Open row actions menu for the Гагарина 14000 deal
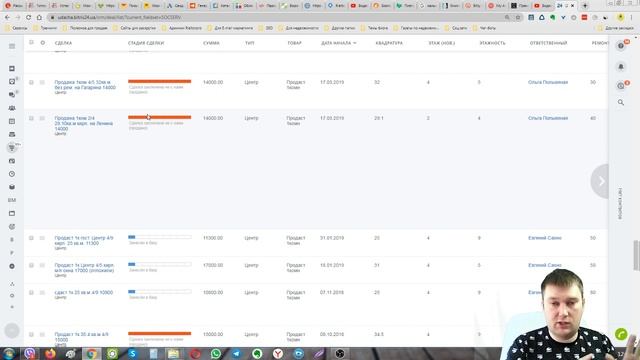Image resolution: width=640 pixels, height=360 pixels. 42,82
